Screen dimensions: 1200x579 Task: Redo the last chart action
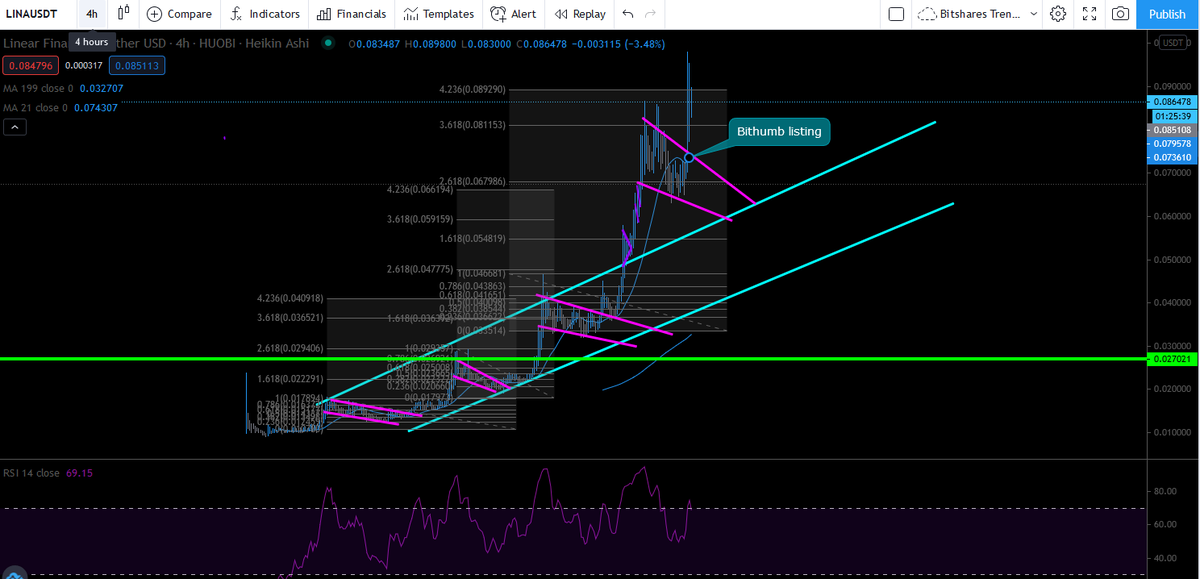[x=651, y=14]
